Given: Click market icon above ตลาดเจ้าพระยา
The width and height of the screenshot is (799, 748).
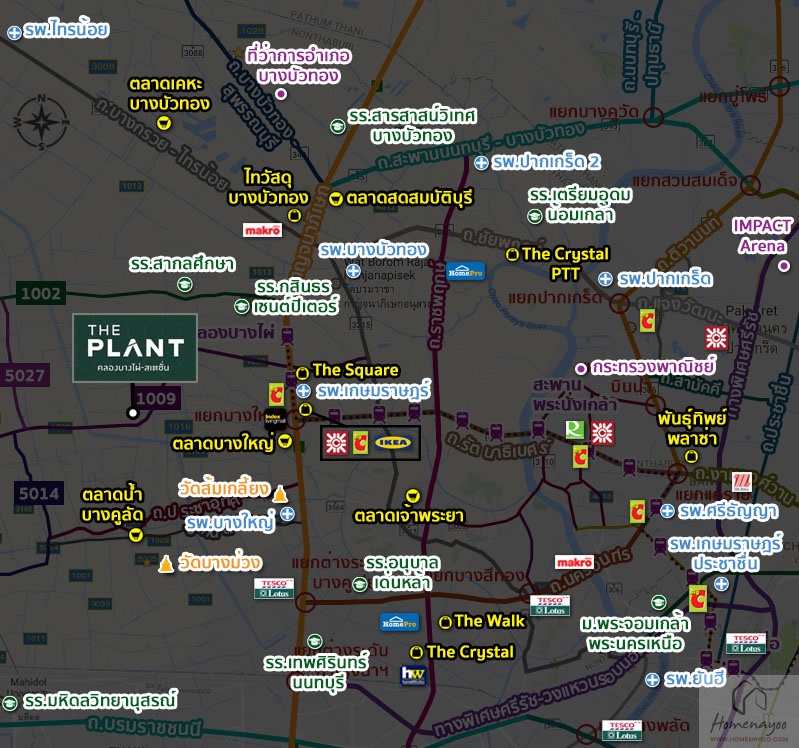Looking at the screenshot, I should click(413, 496).
